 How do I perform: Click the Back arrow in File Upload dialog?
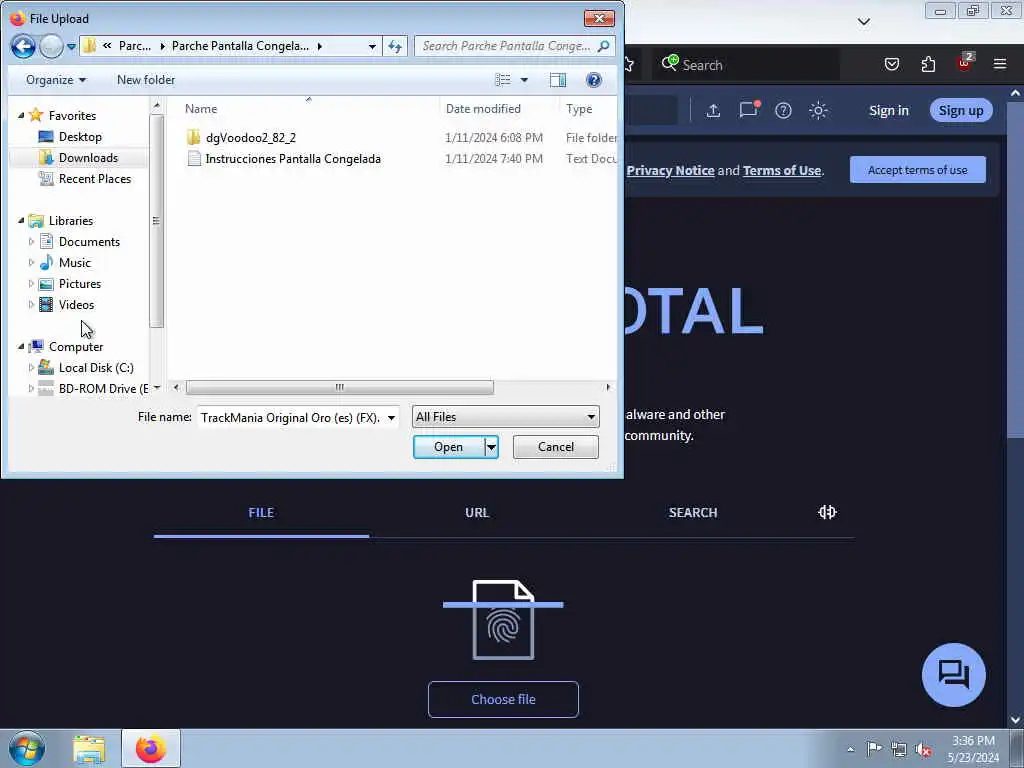pyautogui.click(x=23, y=46)
